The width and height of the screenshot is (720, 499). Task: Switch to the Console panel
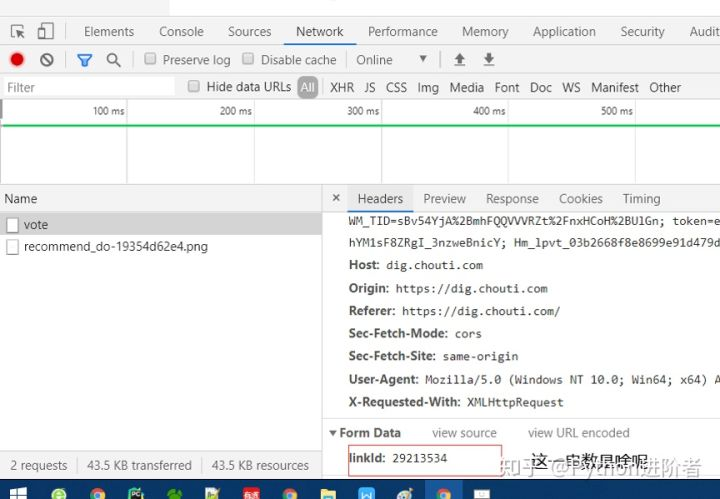(181, 32)
